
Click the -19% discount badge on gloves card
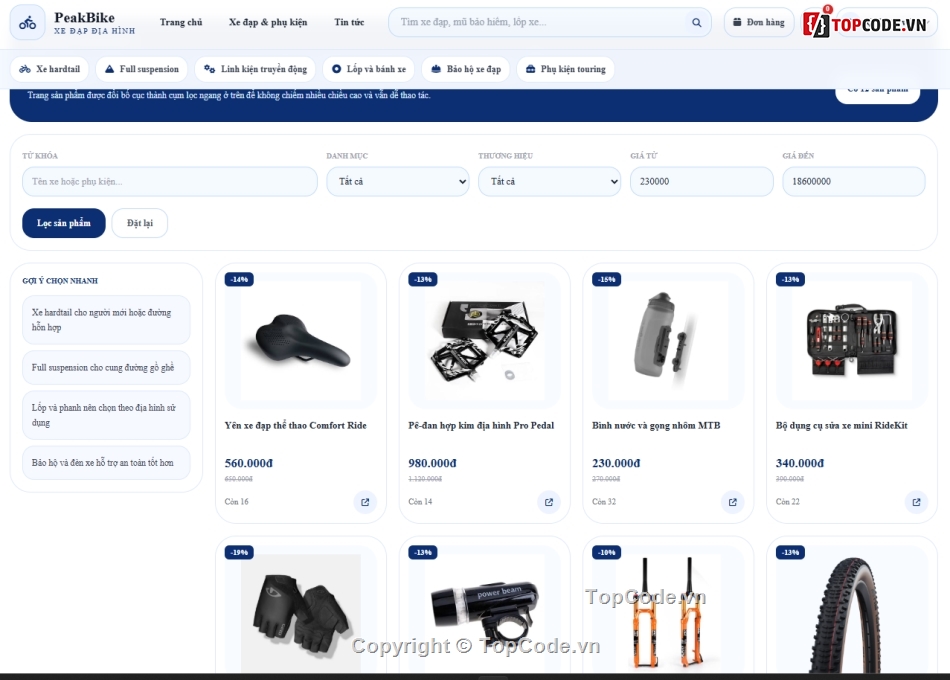click(x=239, y=552)
